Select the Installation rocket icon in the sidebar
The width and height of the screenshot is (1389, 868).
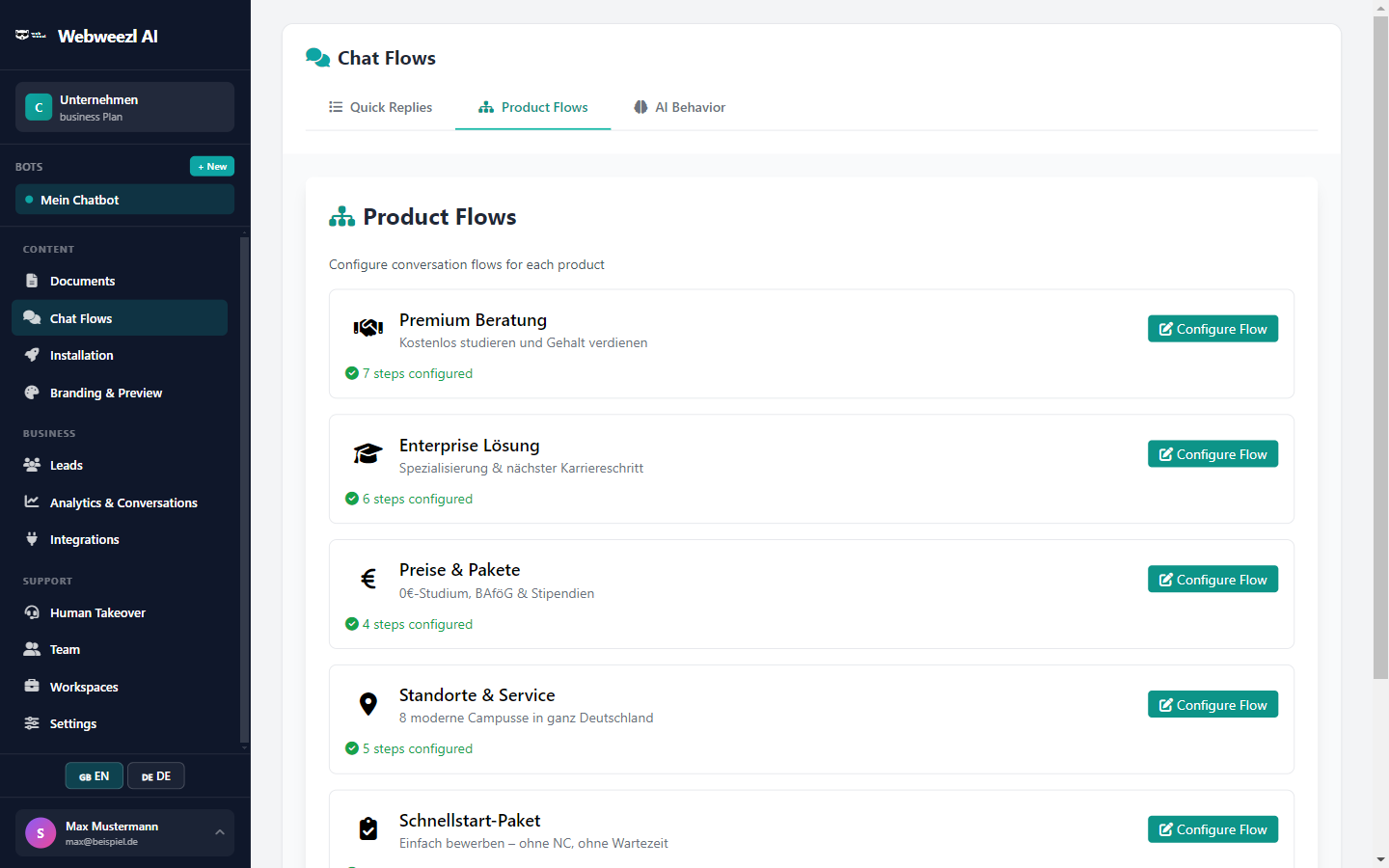coord(34,355)
